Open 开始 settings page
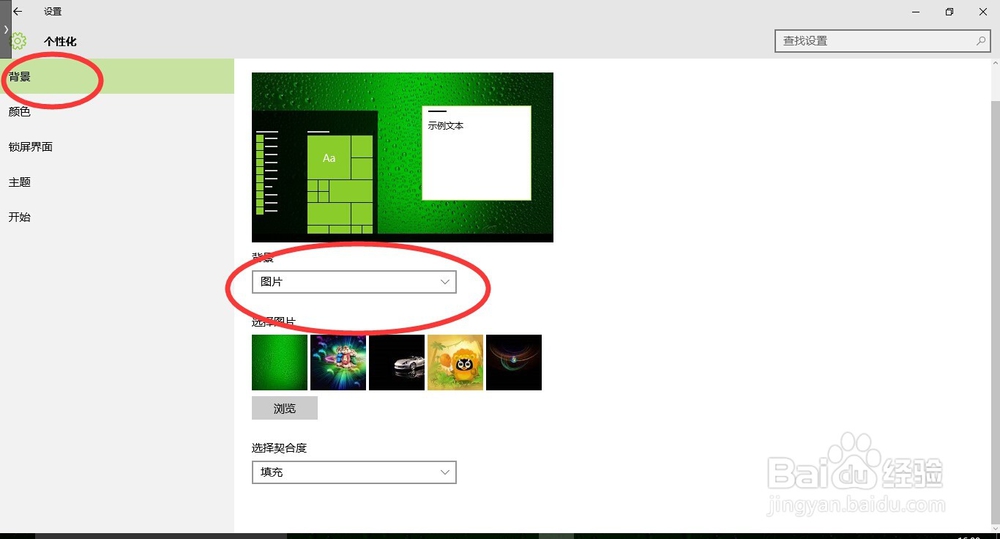 point(117,217)
